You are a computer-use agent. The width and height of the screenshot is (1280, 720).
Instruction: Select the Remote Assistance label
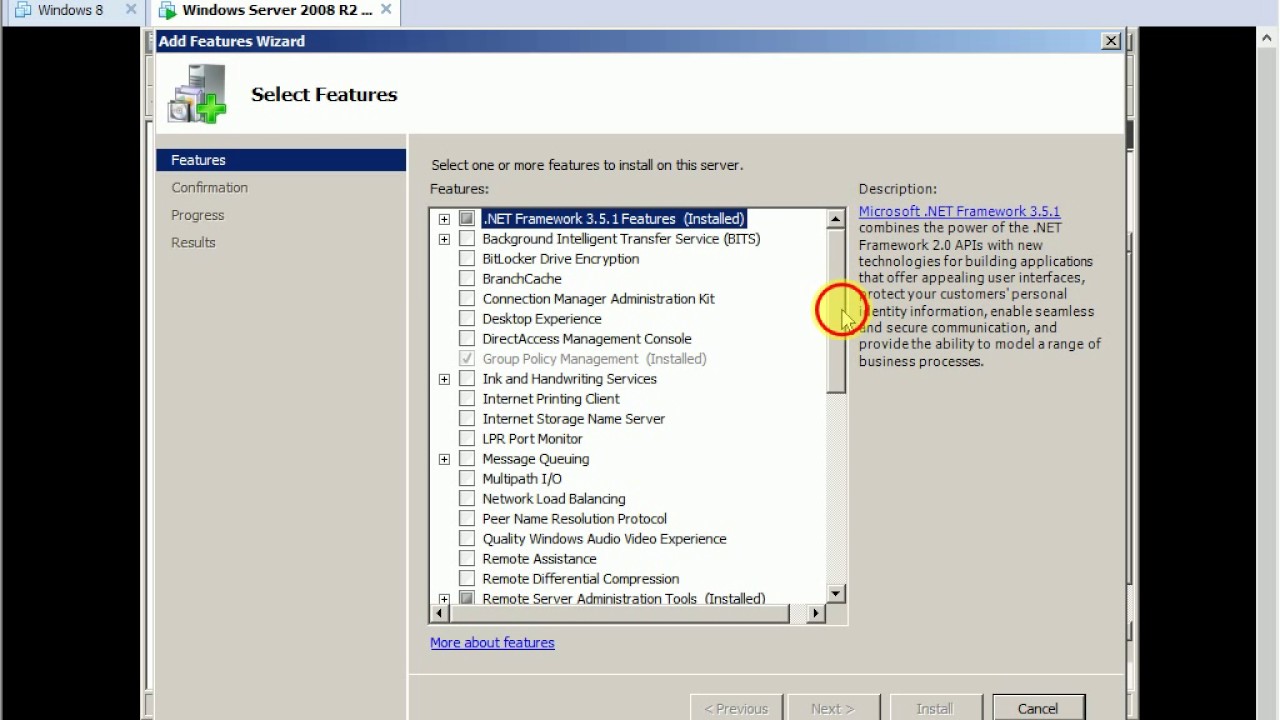click(x=539, y=558)
